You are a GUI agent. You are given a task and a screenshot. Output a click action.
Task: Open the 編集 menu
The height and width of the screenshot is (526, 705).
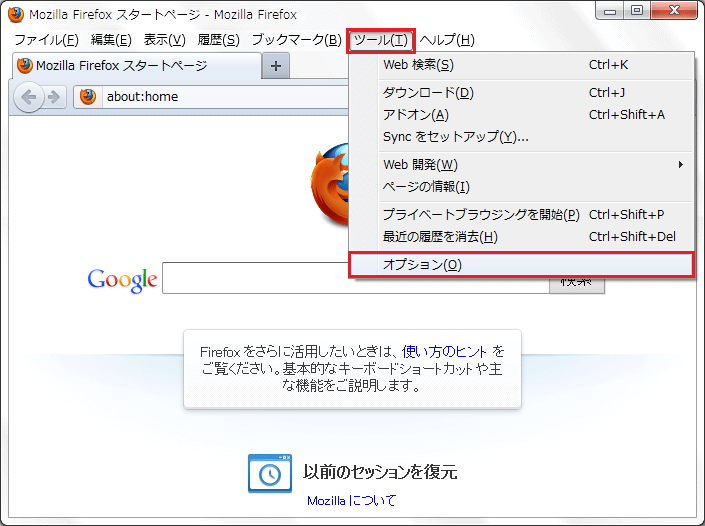point(111,40)
